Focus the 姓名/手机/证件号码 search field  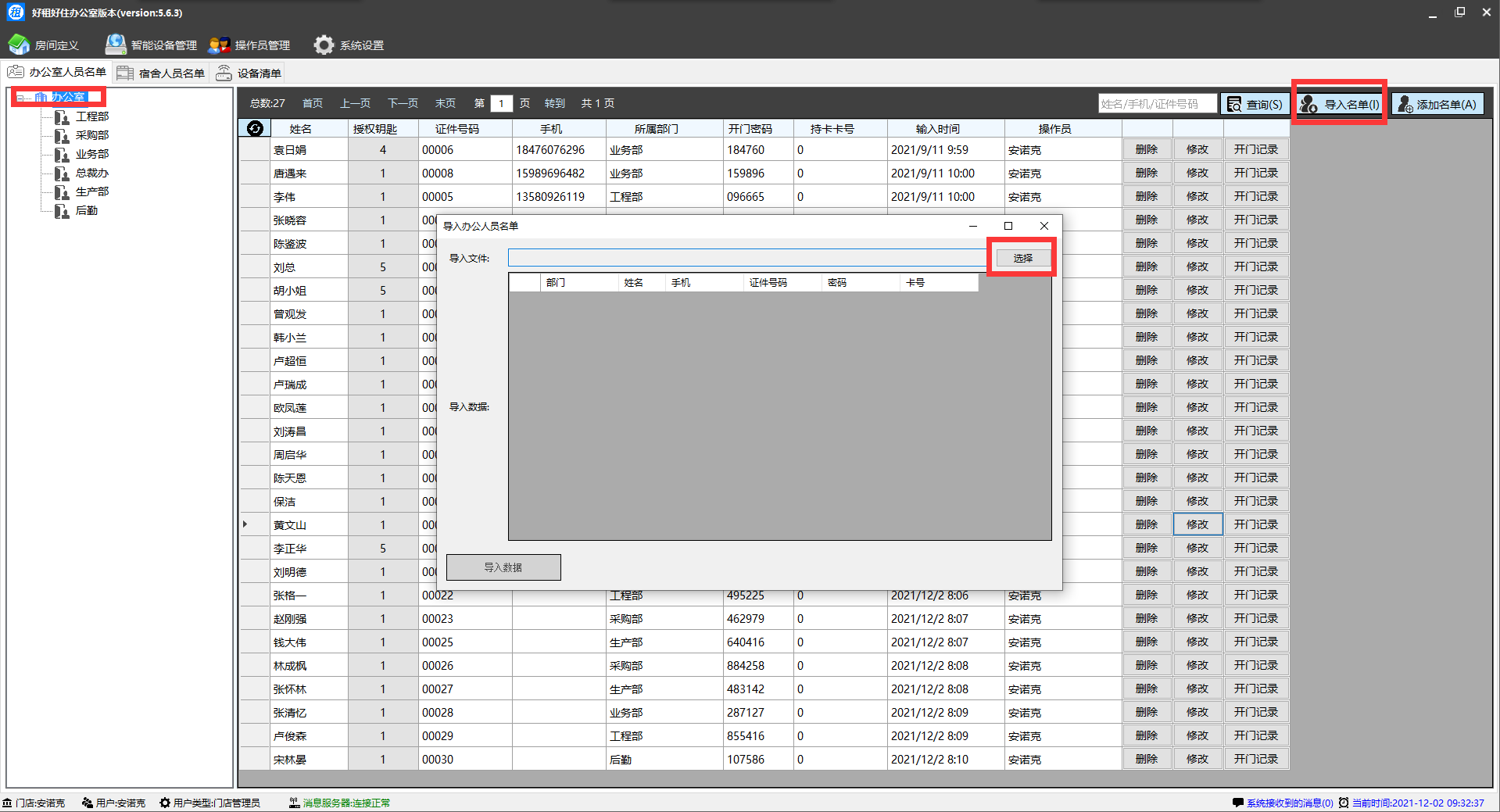pos(1158,103)
